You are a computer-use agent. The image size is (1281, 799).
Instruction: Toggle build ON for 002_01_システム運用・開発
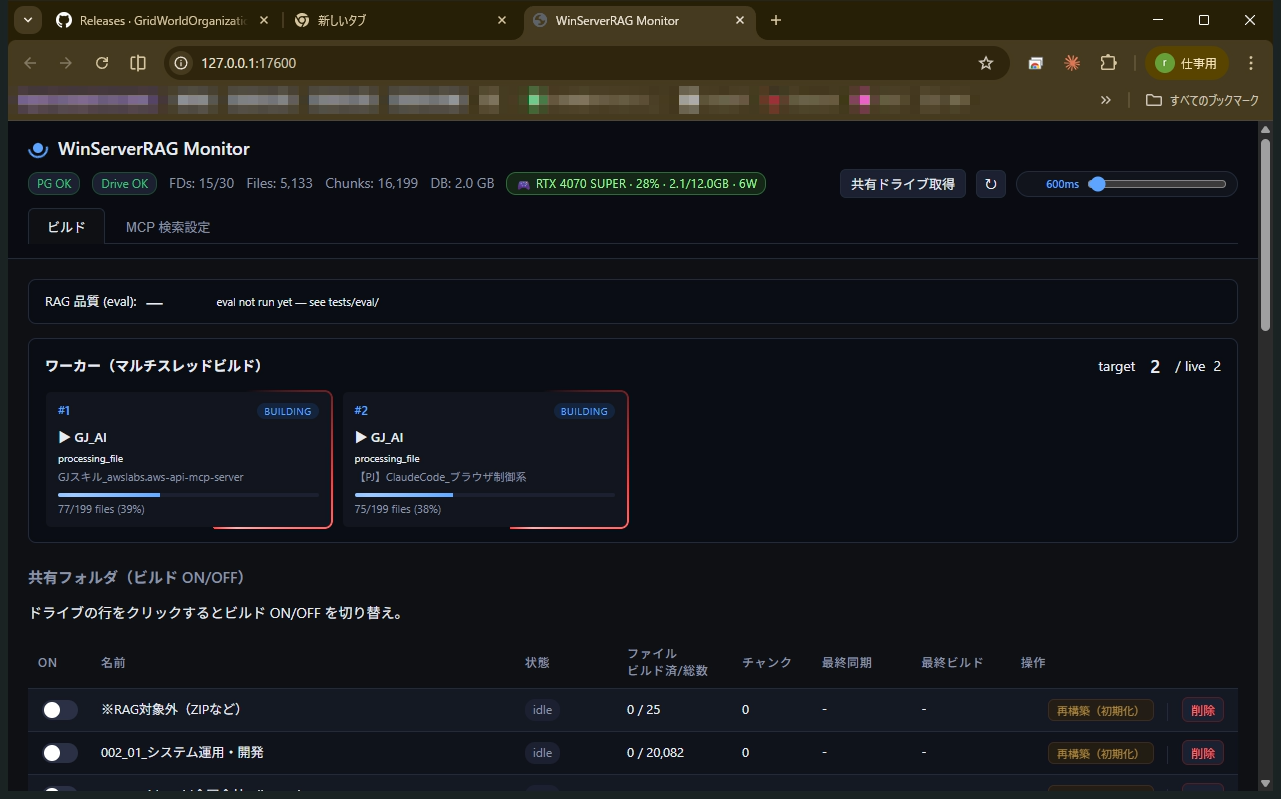coord(60,752)
